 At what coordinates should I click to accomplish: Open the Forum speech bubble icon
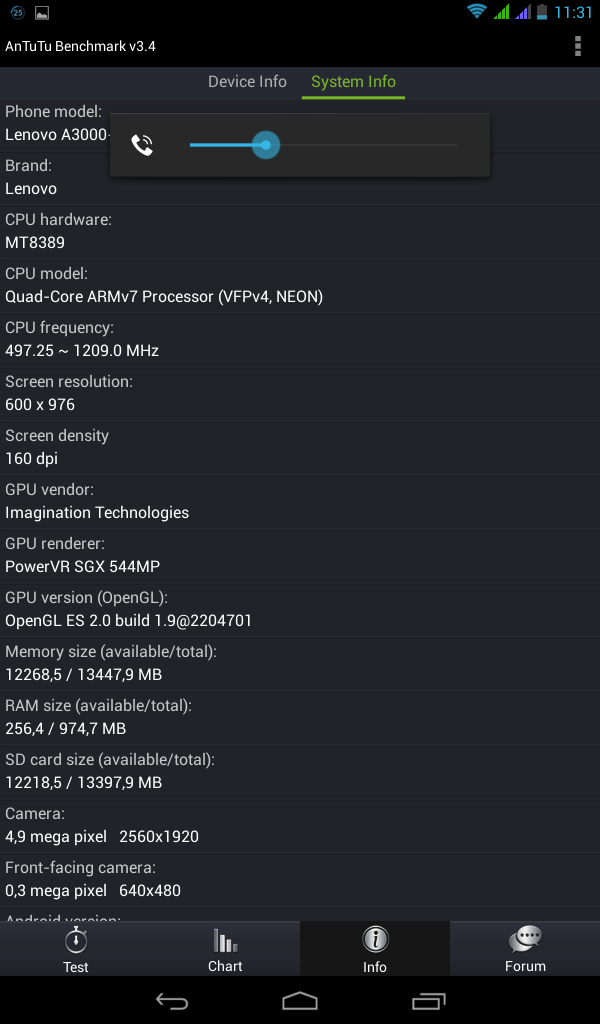pos(525,941)
